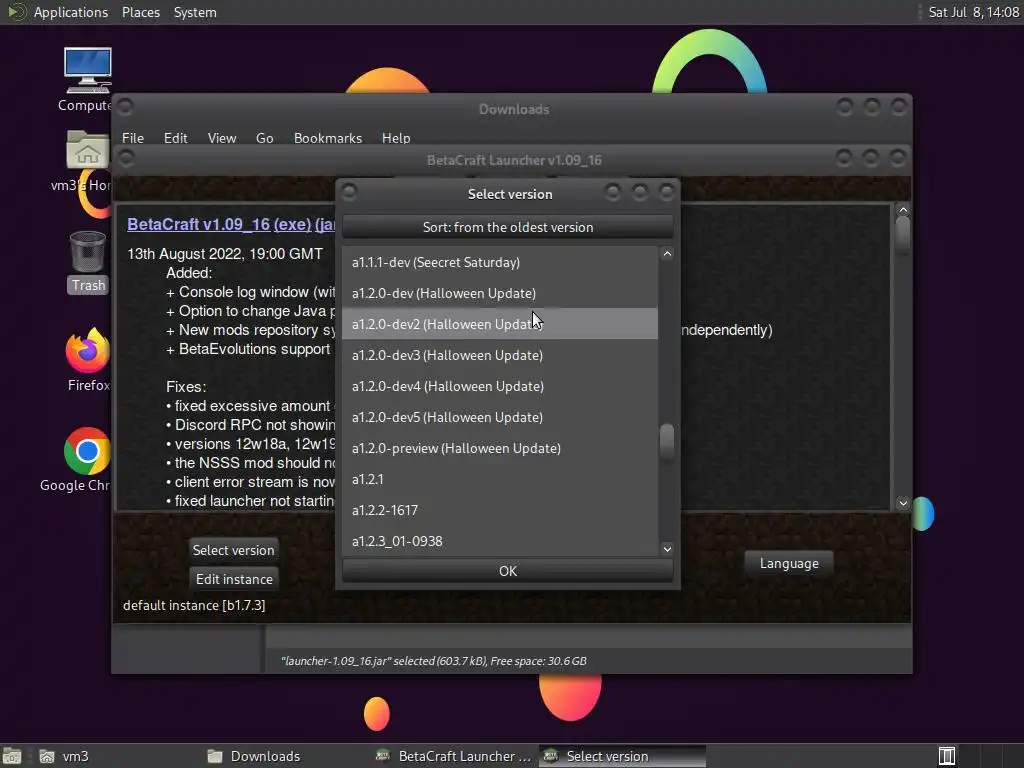Open the BetaCraft v1.09_16 changelog link

(x=199, y=224)
